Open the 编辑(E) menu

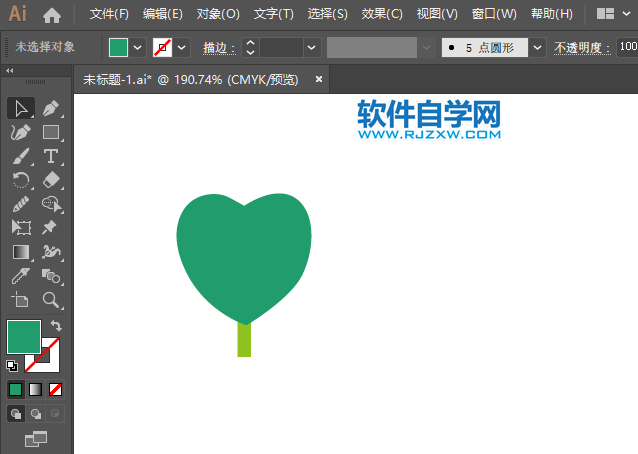pyautogui.click(x=163, y=14)
